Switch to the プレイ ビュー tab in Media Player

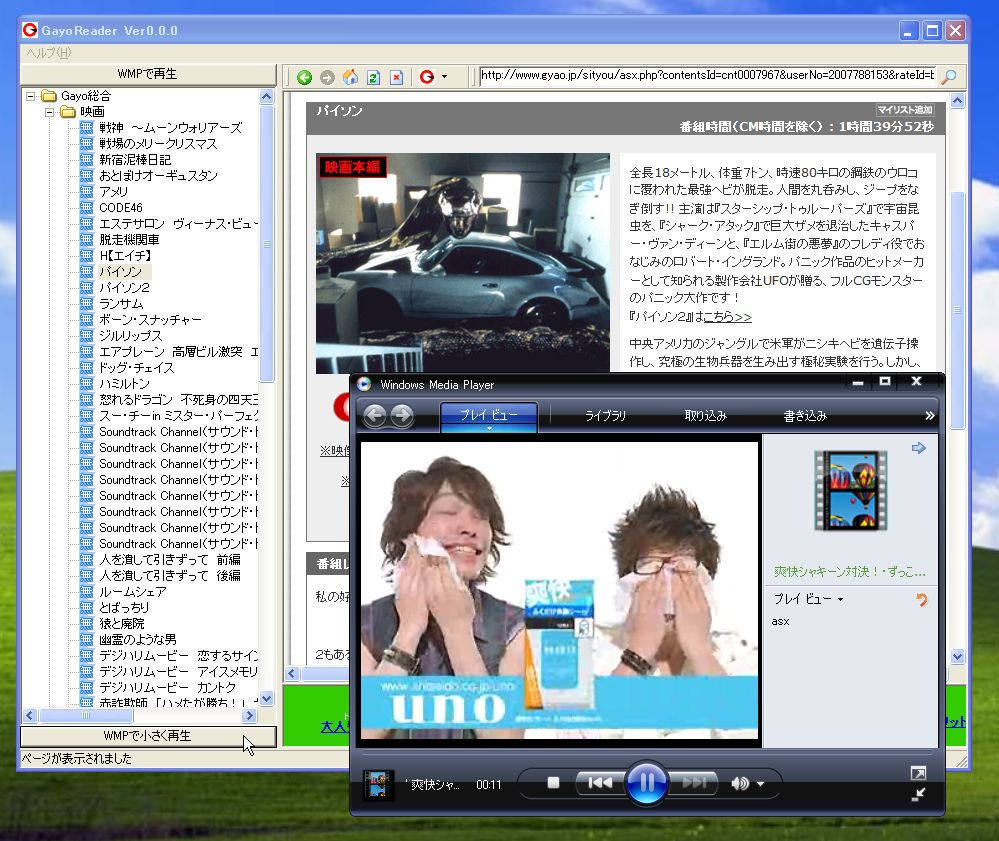pyautogui.click(x=489, y=416)
